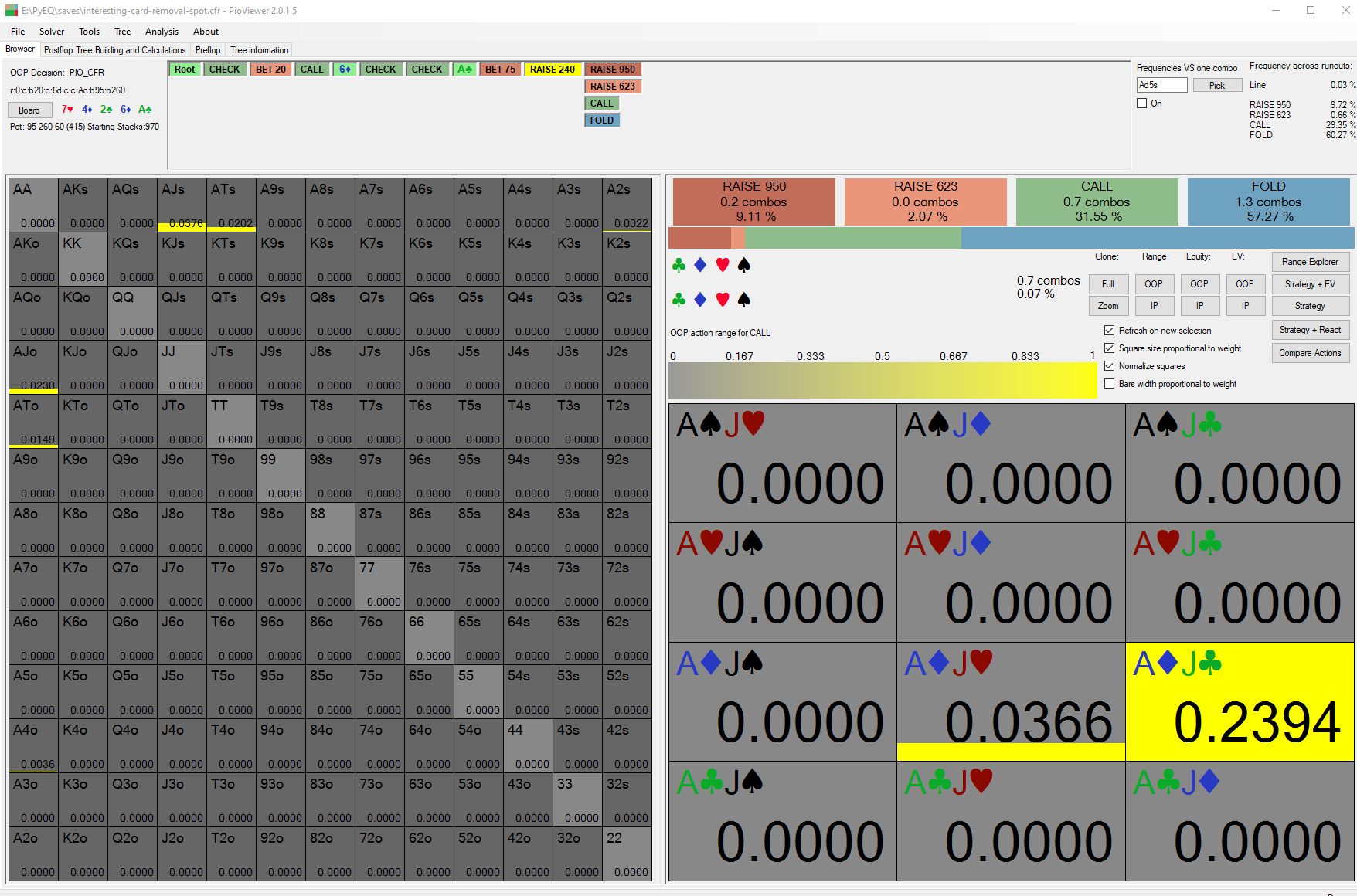Choose the RAISE 623 action node
The image size is (1357, 896).
pyautogui.click(x=613, y=87)
